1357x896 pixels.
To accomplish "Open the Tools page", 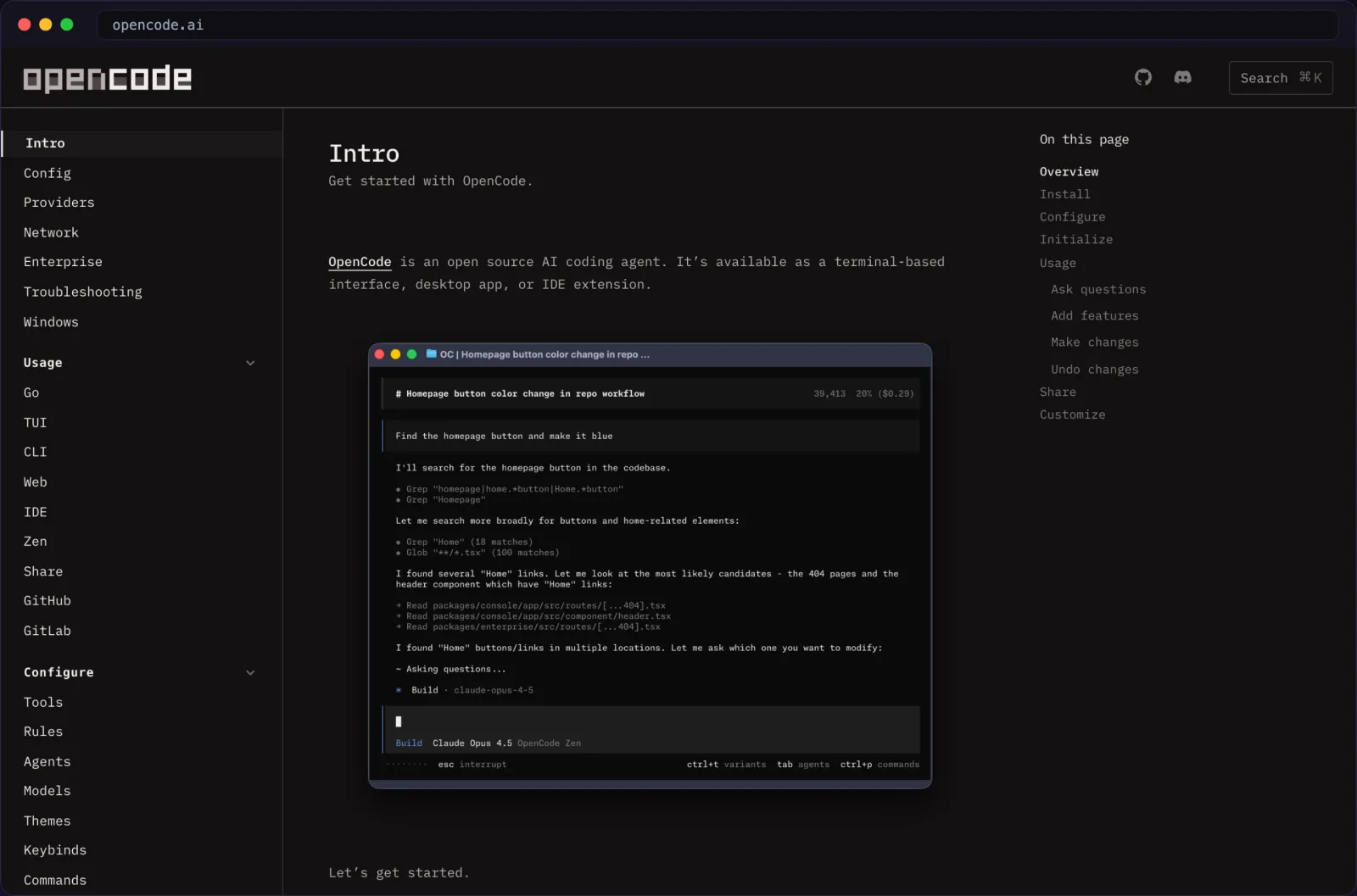I will coord(43,702).
